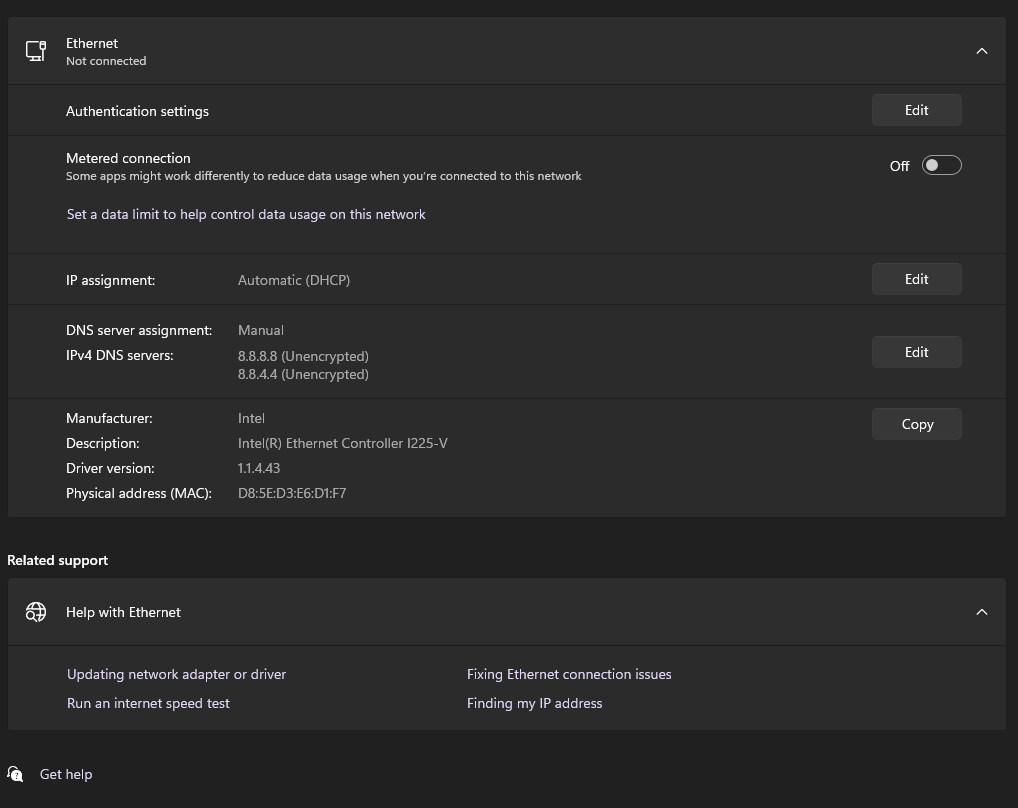The image size is (1018, 808).
Task: Click the 8.8.8.8 DNS server entry
Action: [x=303, y=356]
